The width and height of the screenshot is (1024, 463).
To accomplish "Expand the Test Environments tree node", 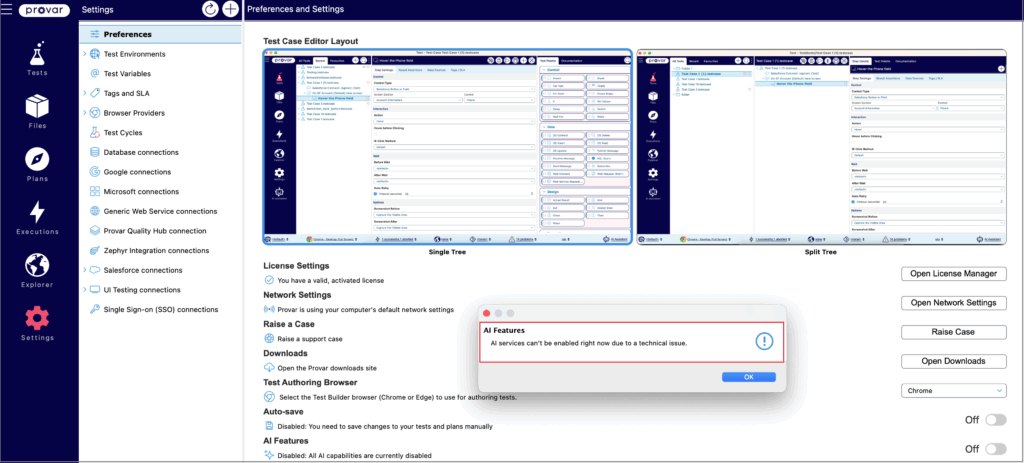I will pos(84,54).
